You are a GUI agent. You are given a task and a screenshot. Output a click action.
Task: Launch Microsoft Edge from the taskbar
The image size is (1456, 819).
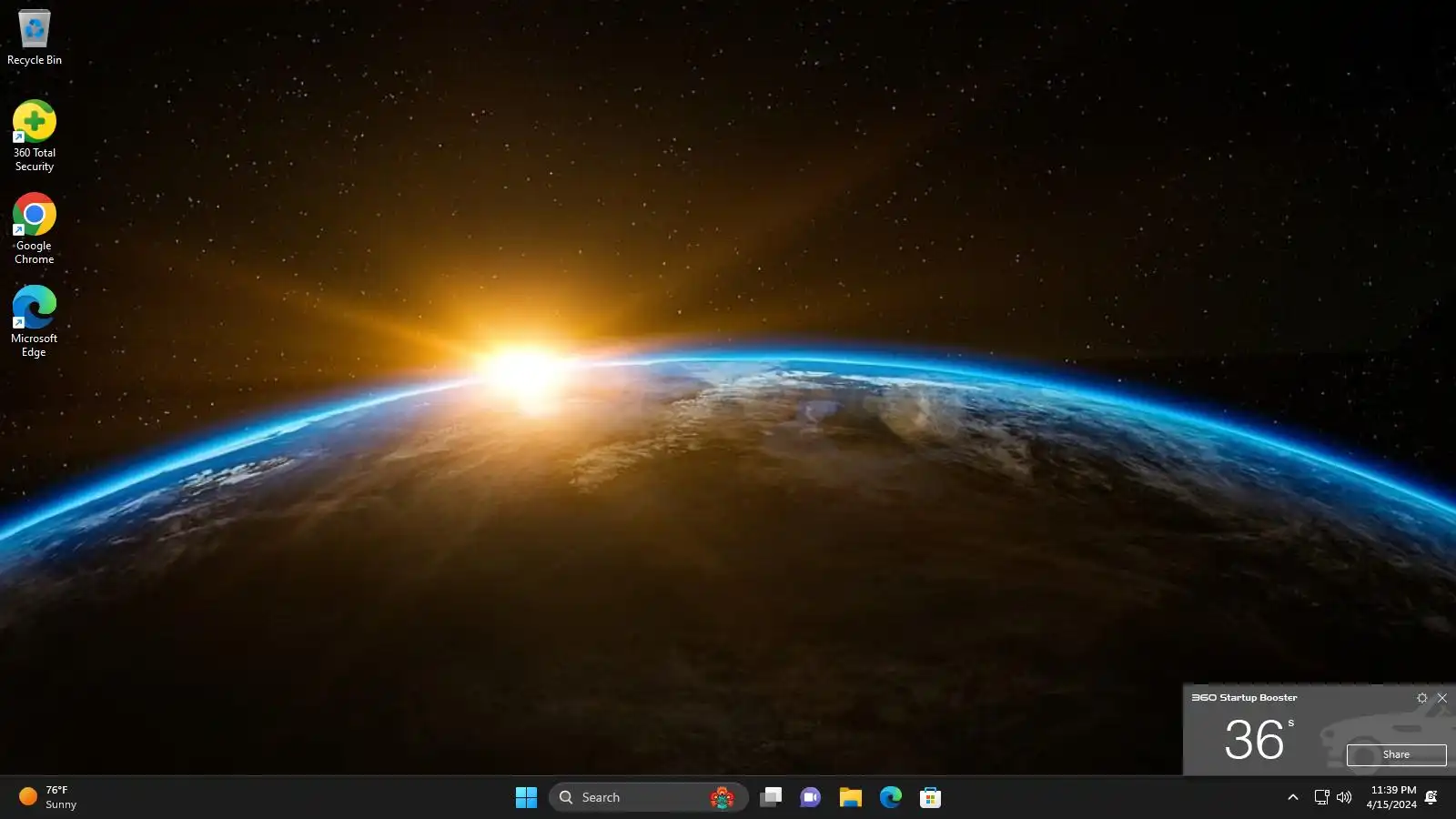point(890,797)
